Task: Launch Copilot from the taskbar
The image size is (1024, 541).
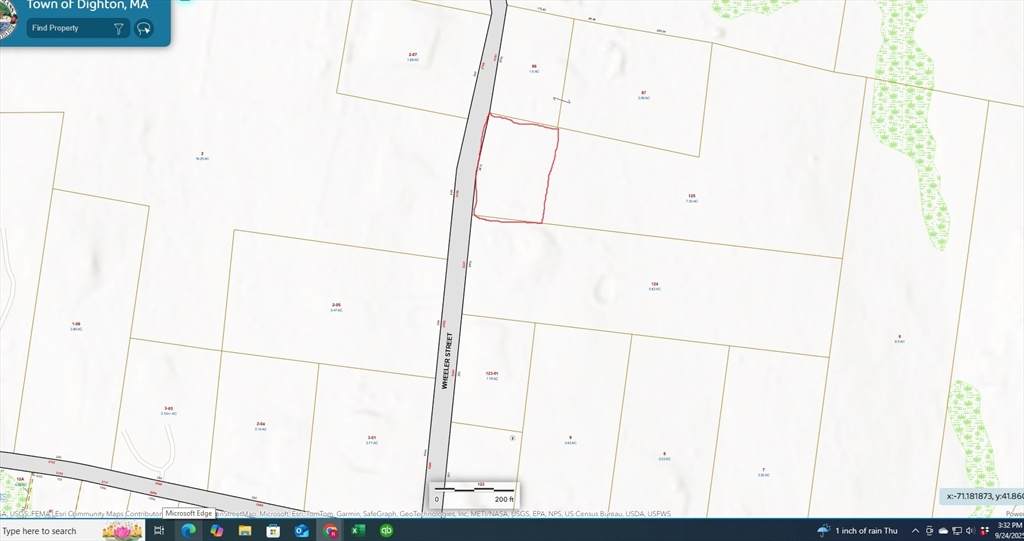Action: (216, 530)
